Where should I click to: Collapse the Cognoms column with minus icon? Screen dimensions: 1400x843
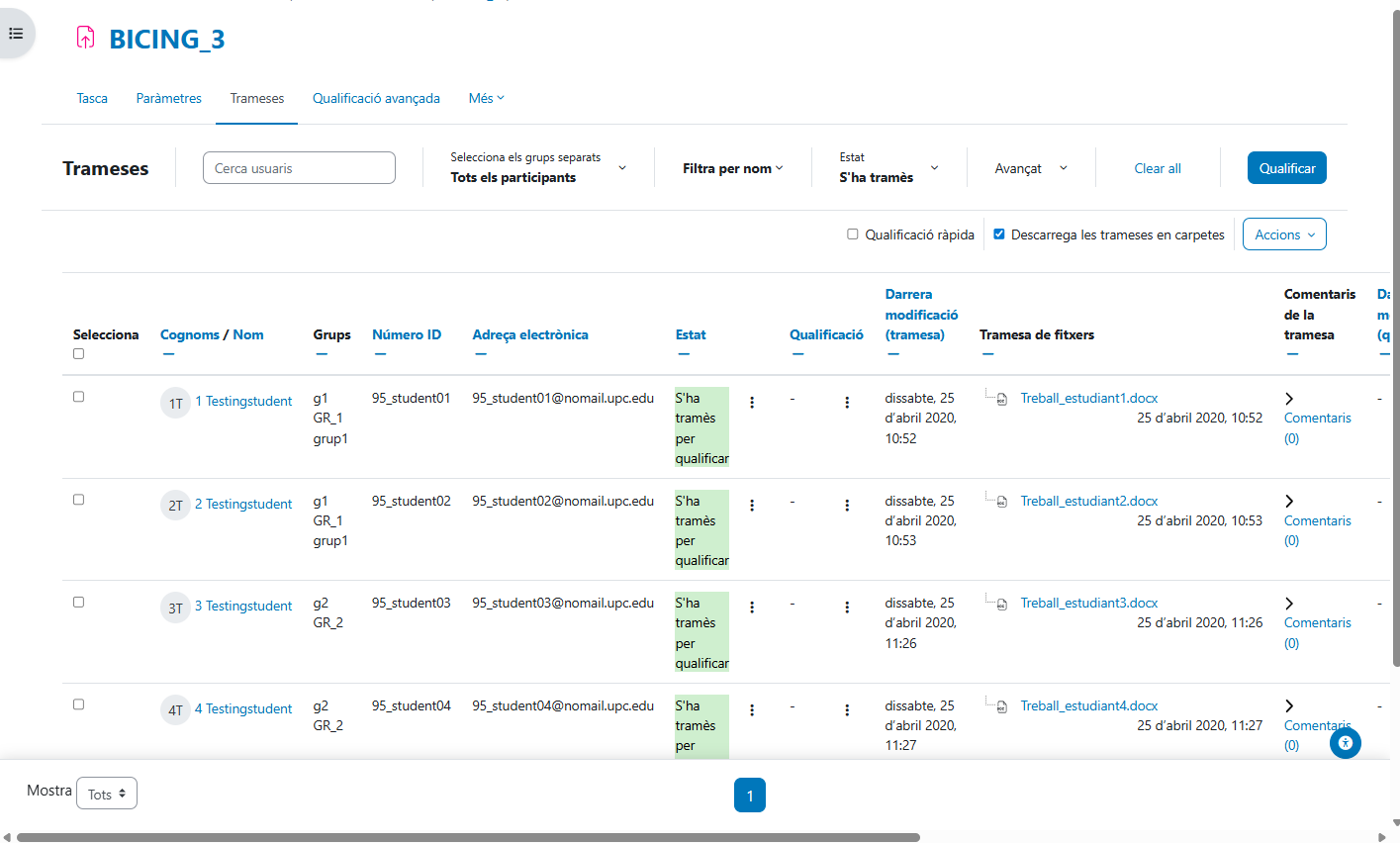pos(168,354)
